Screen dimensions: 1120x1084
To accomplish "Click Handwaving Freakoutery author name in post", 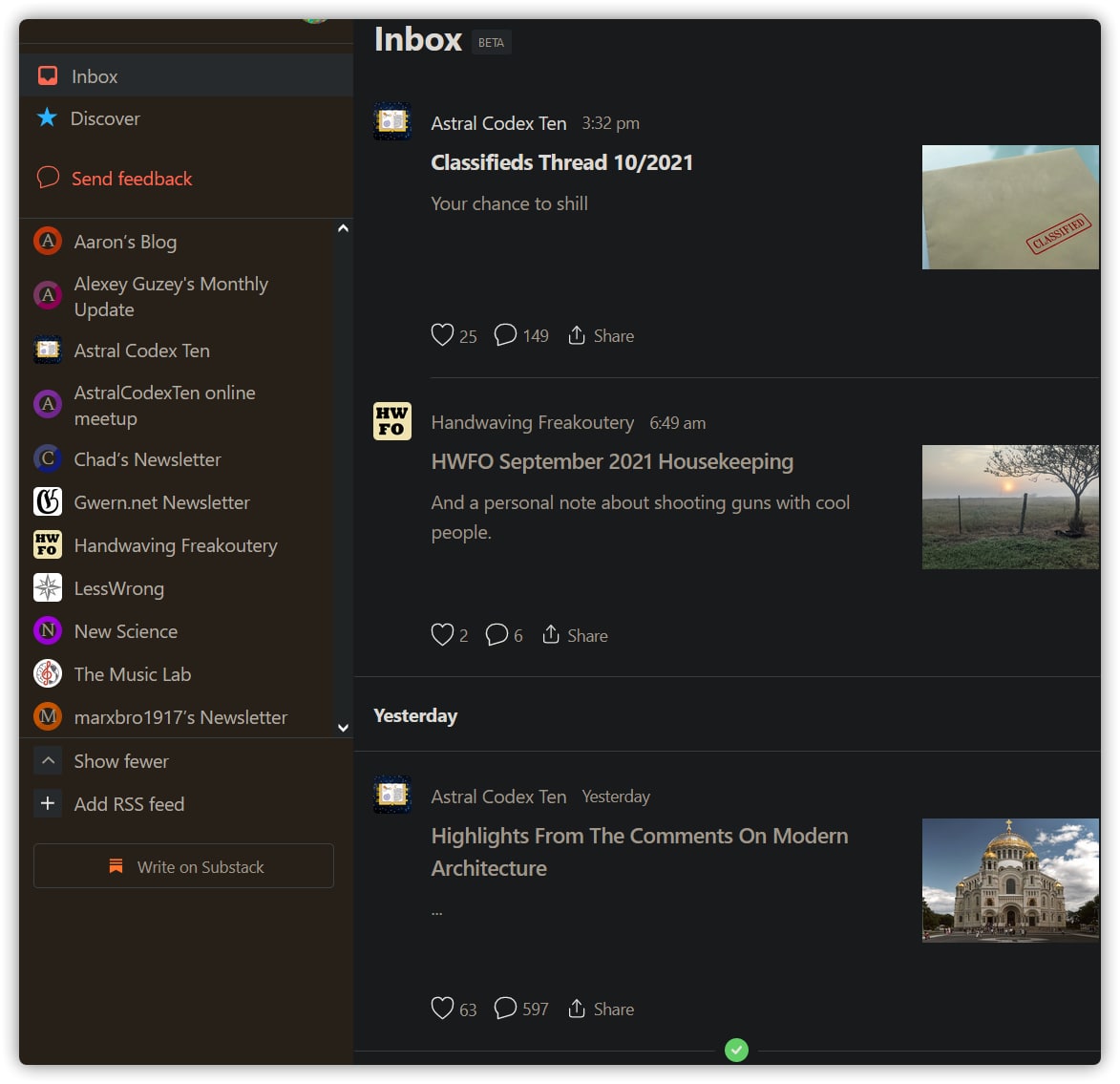I will pos(532,422).
